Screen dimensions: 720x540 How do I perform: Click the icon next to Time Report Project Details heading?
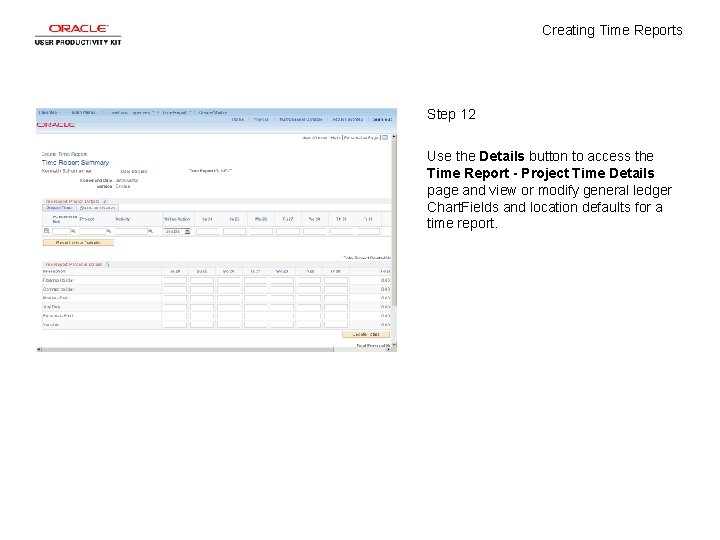(105, 201)
